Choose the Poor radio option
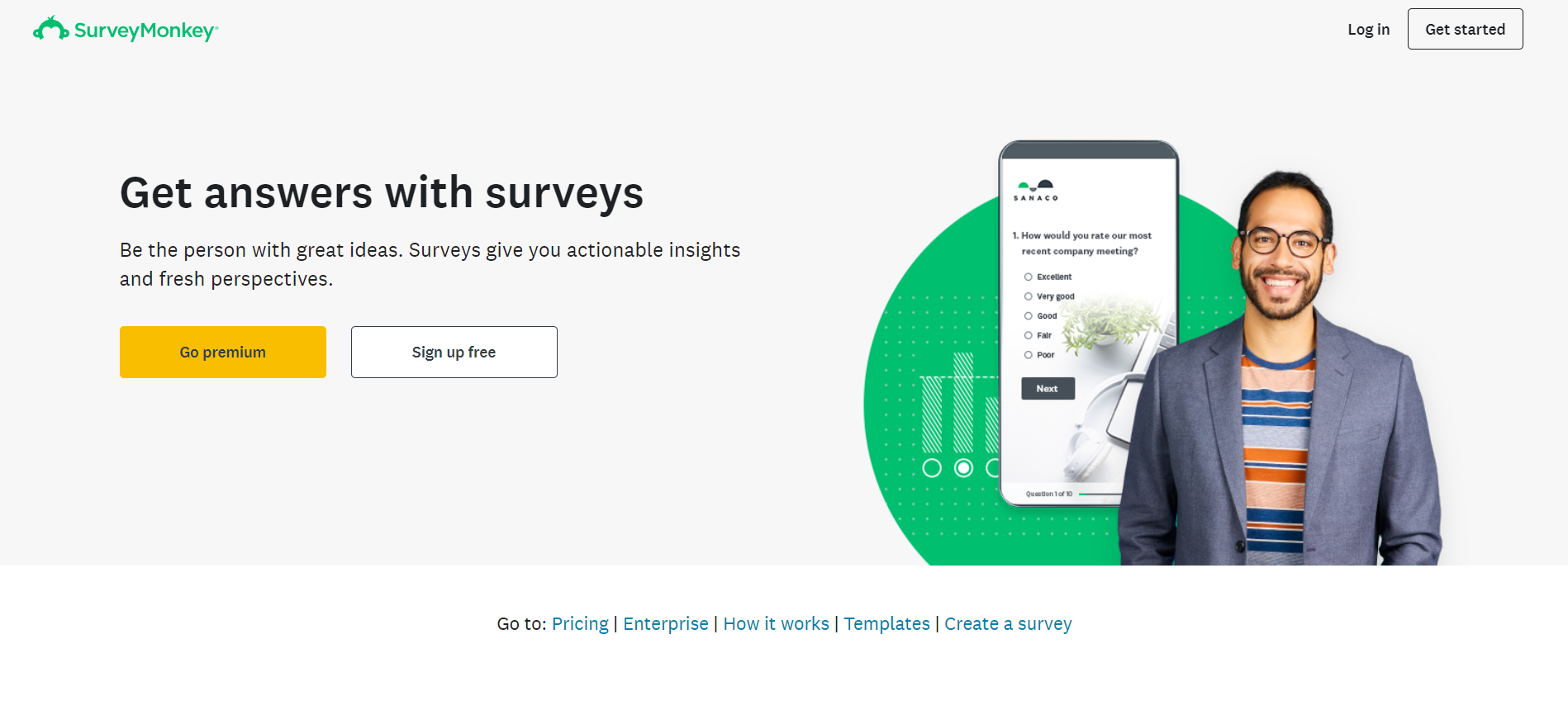This screenshot has width=1568, height=710. point(1029,355)
